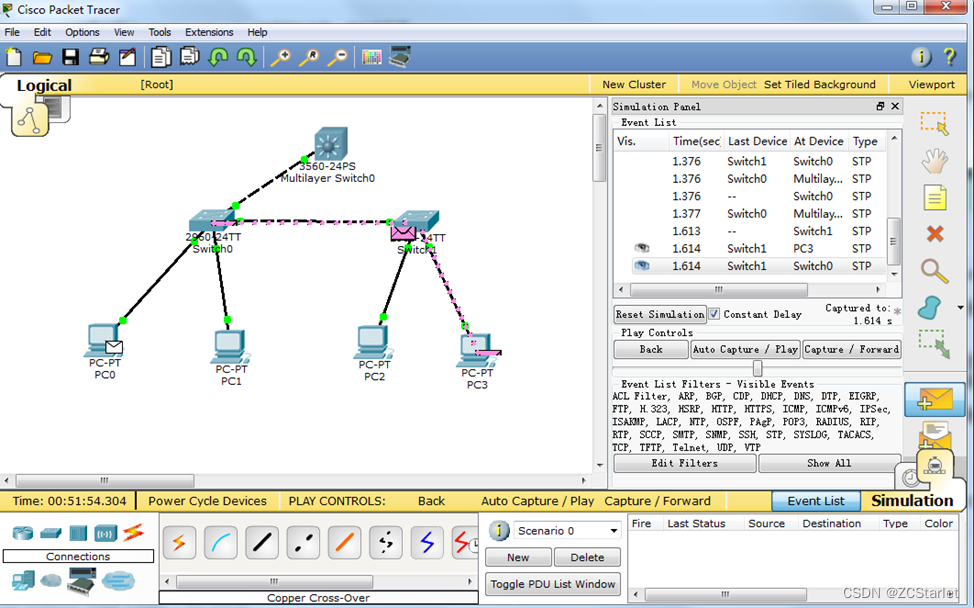Toggle eye visibility for Switch1 to PC3 event
Viewport: 974px width, 608px height.
642,248
